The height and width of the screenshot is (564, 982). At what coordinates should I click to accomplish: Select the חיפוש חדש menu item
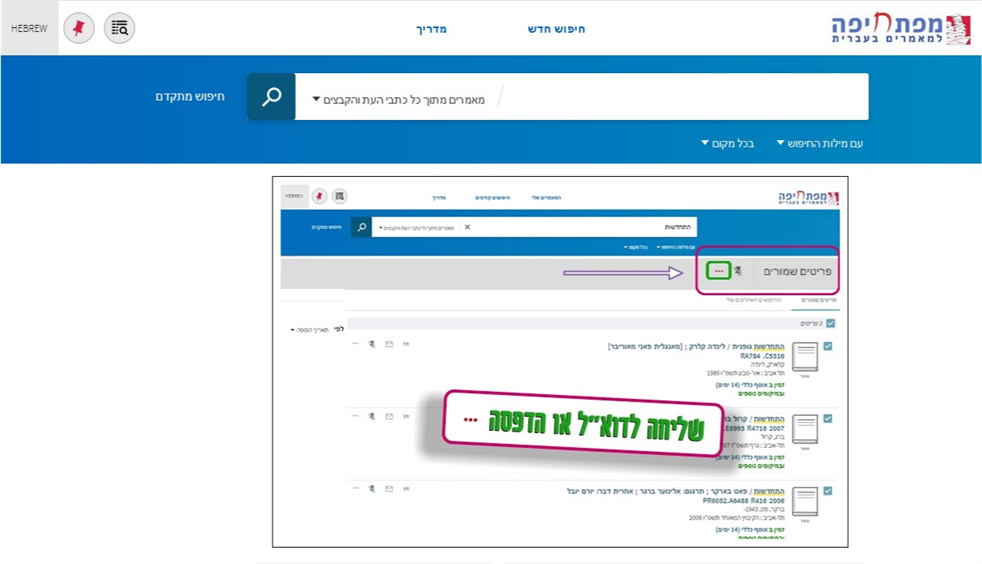[x=556, y=29]
